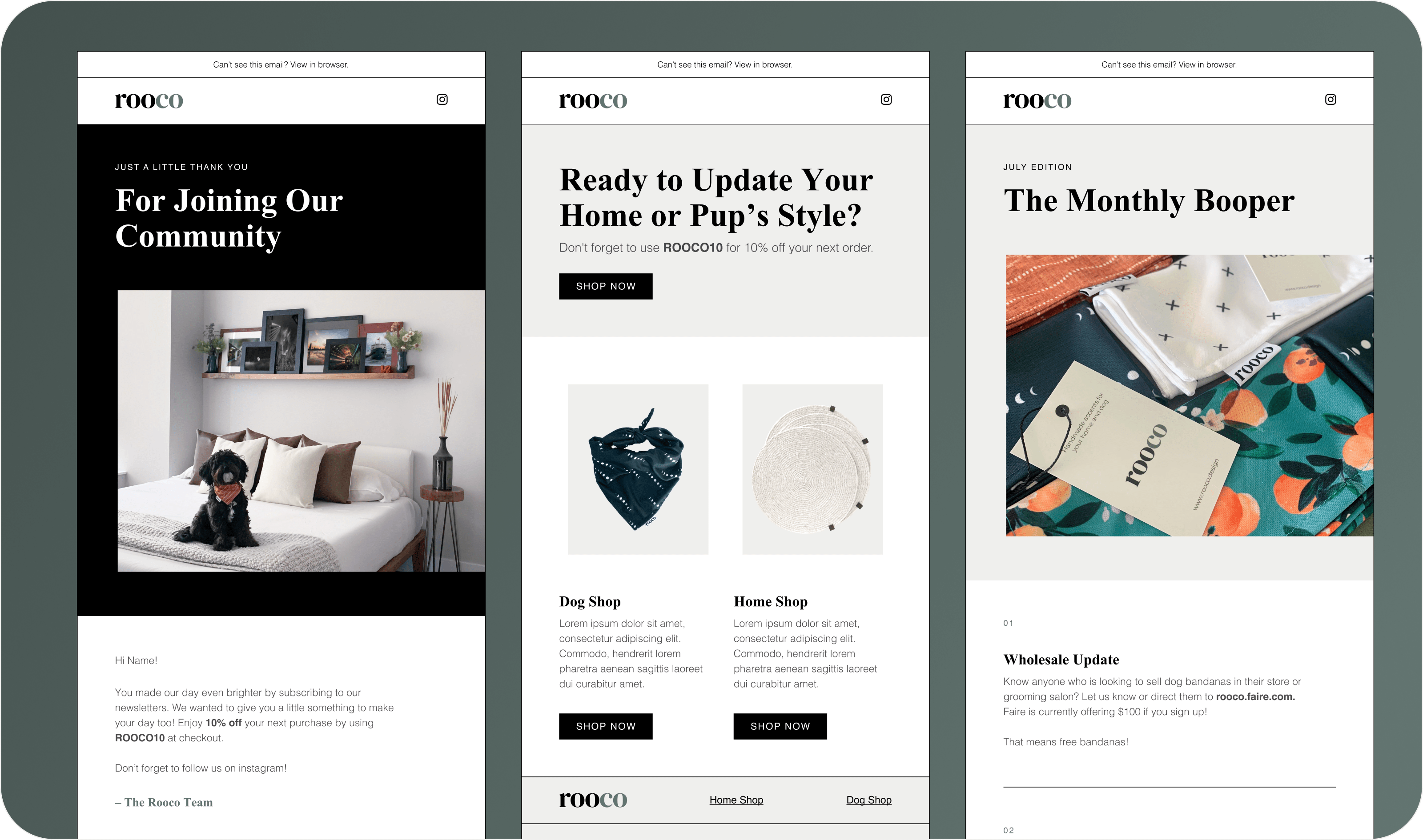Click the rooco logo in the thank-you email header
1423x840 pixels.
pyautogui.click(x=149, y=101)
